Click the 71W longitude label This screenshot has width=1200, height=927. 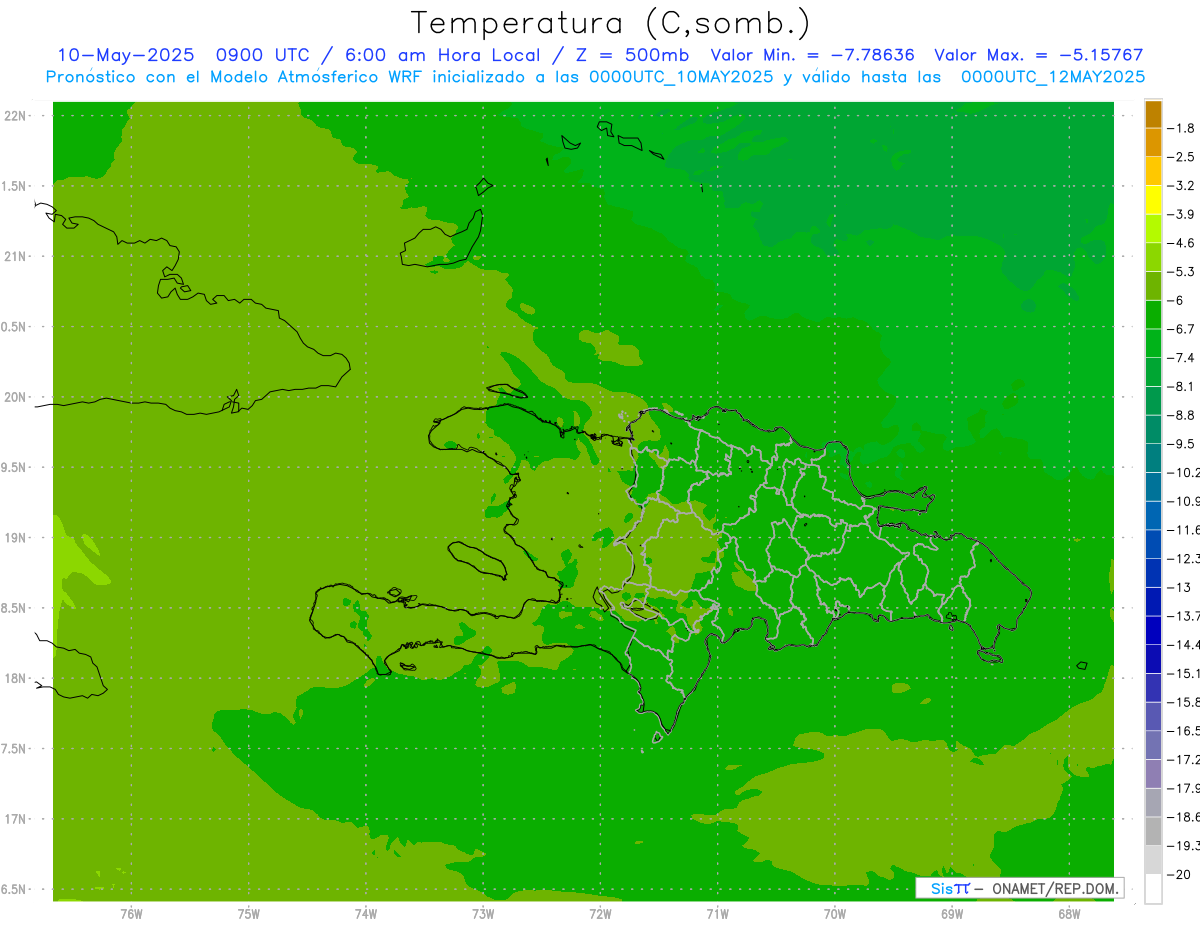pos(717,913)
